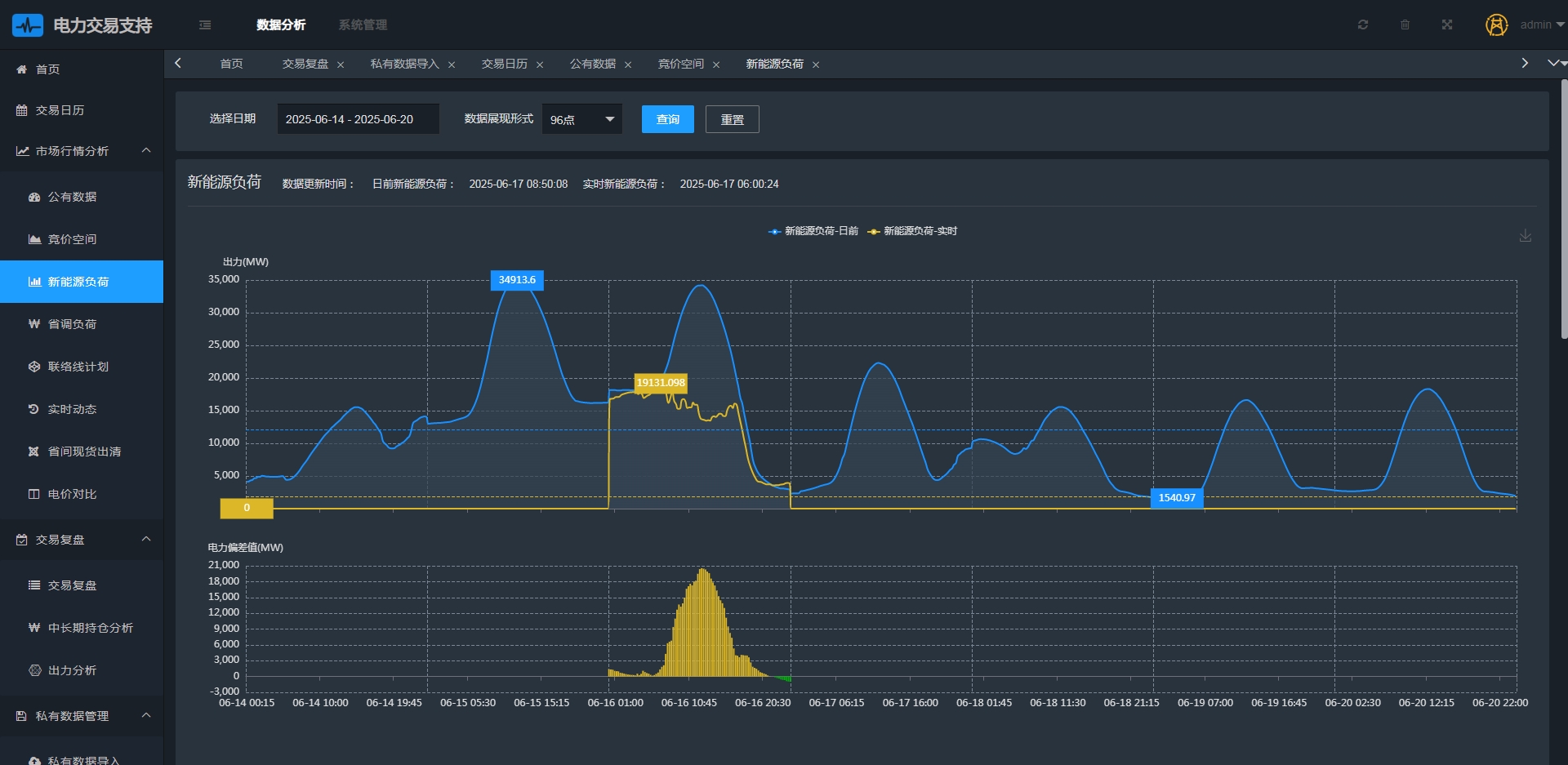Click the list icon beside the 交易复盘 submenu item
This screenshot has height=765, width=1568.
coord(34,585)
